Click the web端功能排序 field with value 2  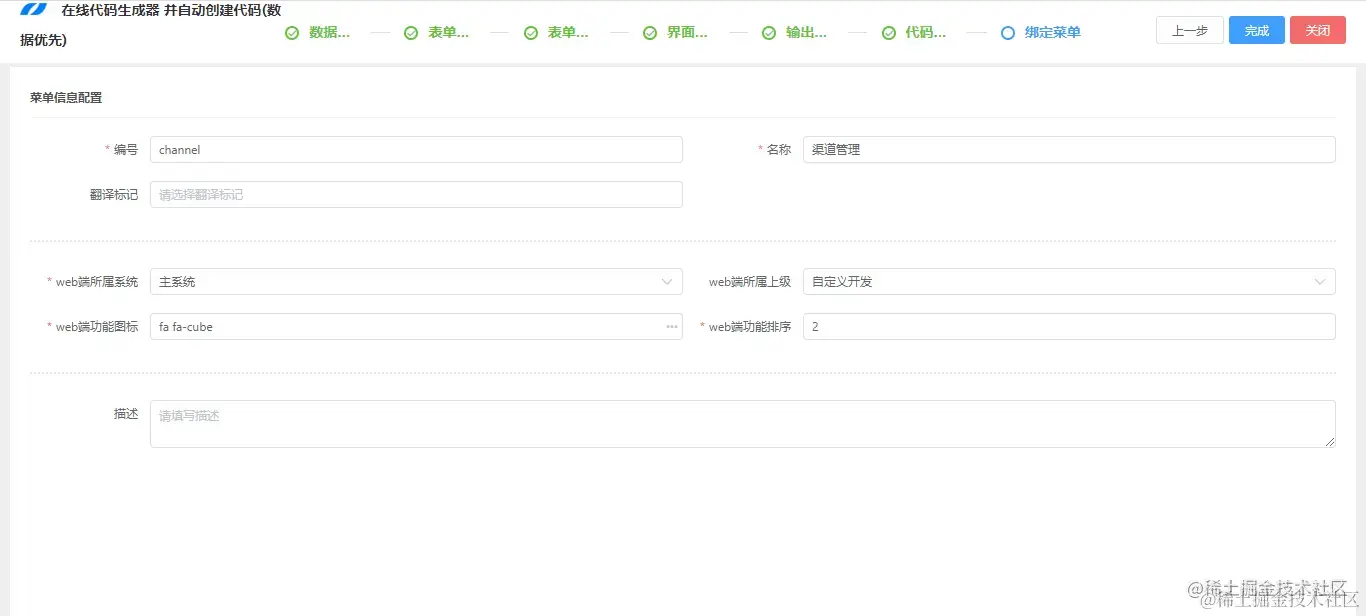pyautogui.click(x=1069, y=326)
